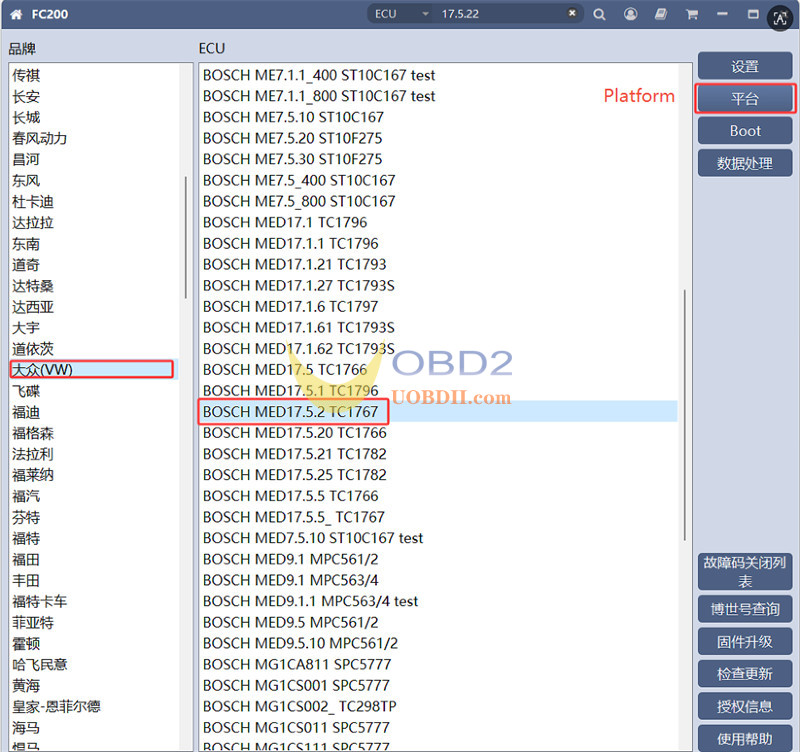This screenshot has width=800, height=752.
Task: Click the 设置 settings button
Action: click(745, 66)
